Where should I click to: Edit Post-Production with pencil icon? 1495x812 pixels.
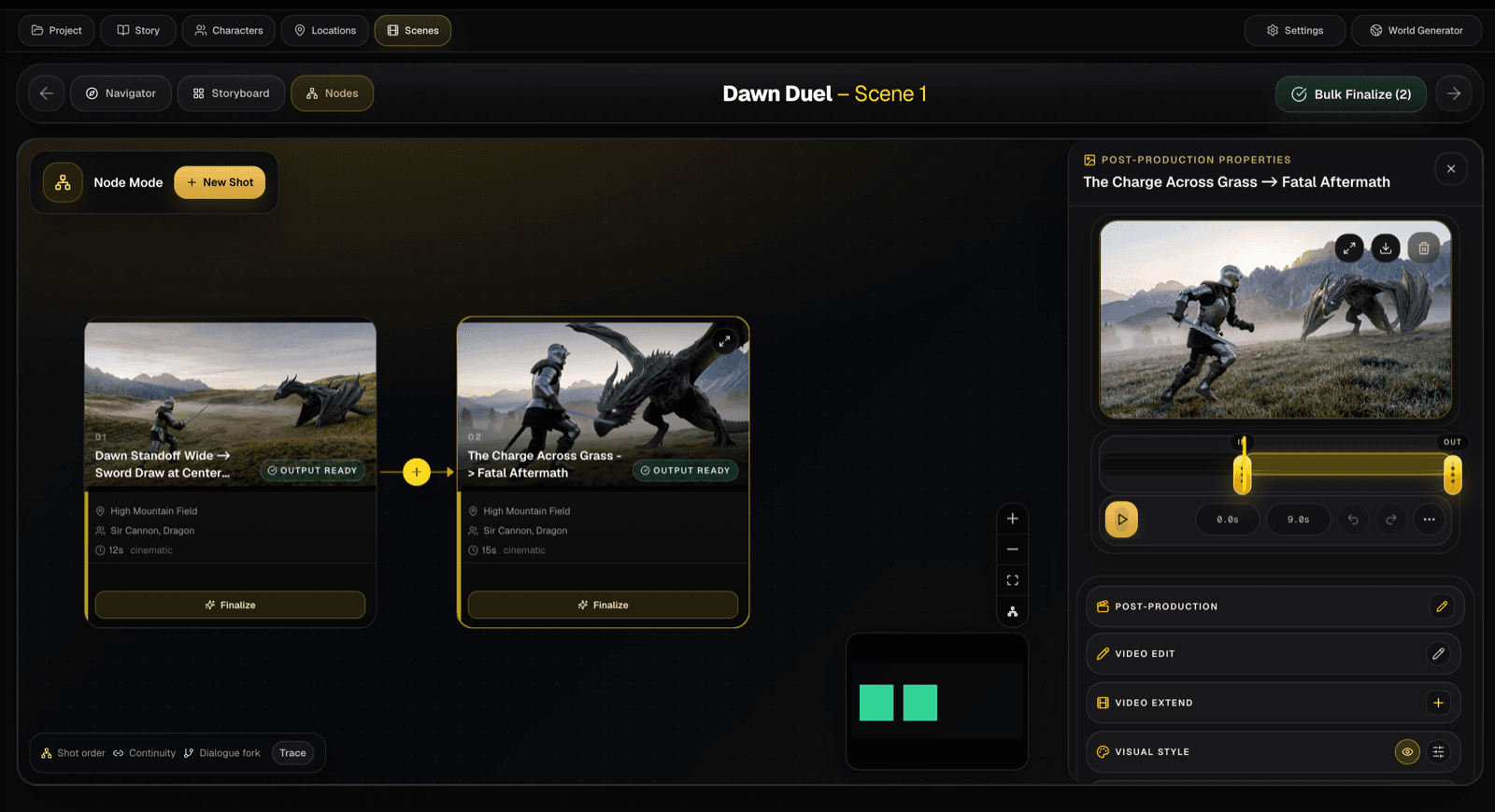(1442, 606)
